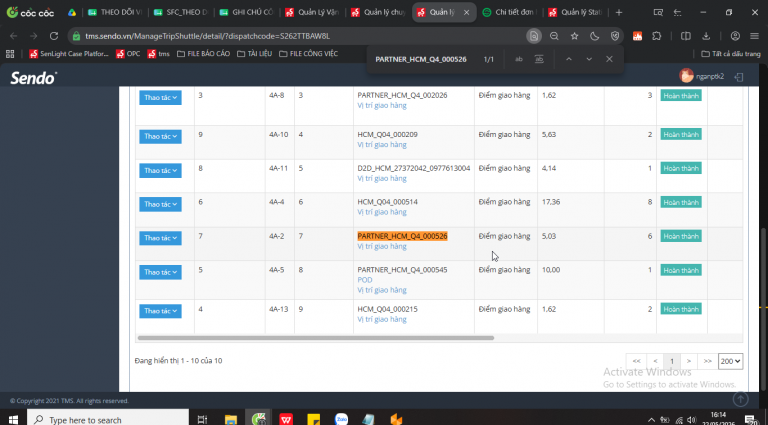Switch to GHI CHÚ CÓ tab
Screen dimensions: 768x425
point(246,13)
